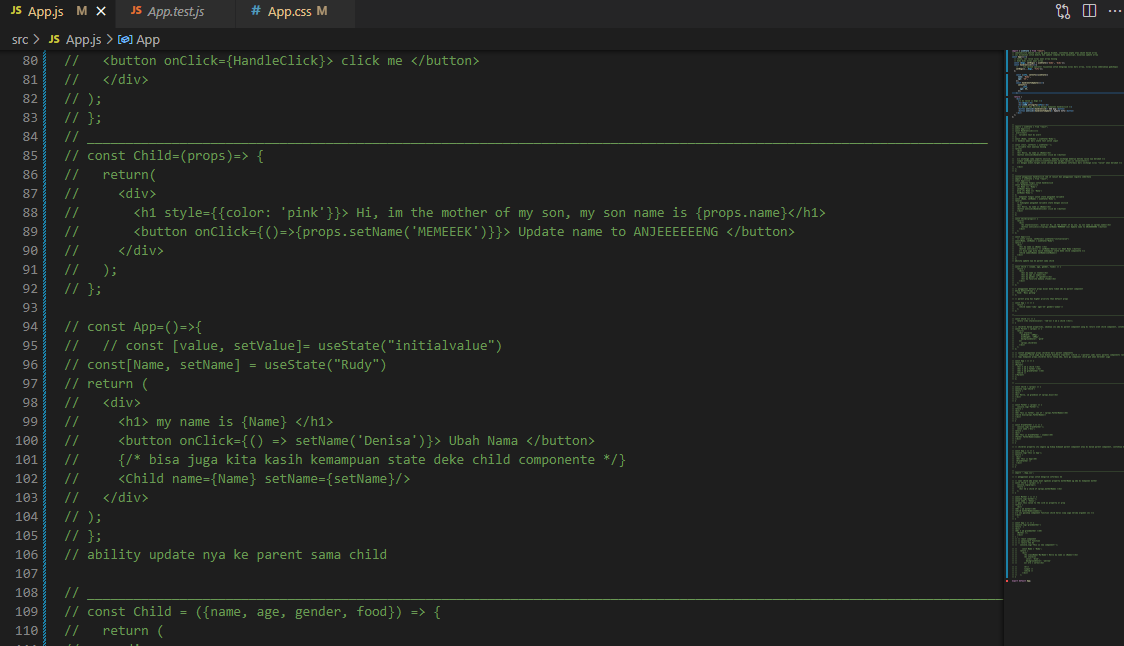This screenshot has width=1124, height=646.
Task: Close the App.js editor tab
Action: pyautogui.click(x=101, y=11)
